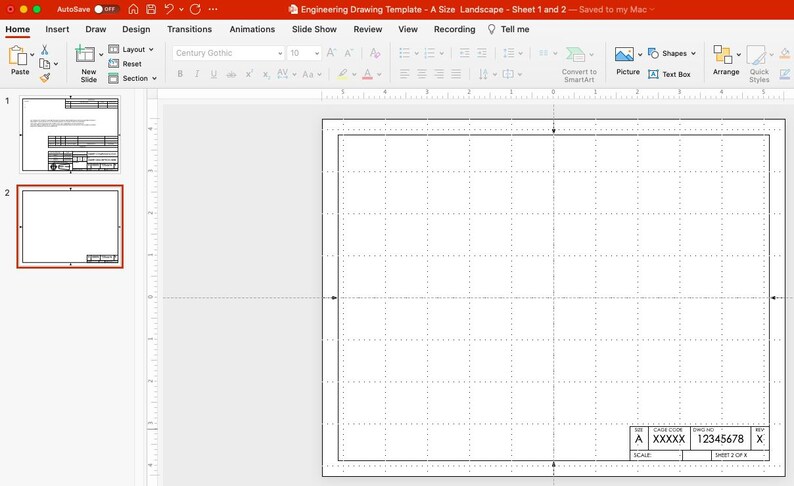Screen dimensions: 794x486
Task: Increase list indent level
Action: 482,53
